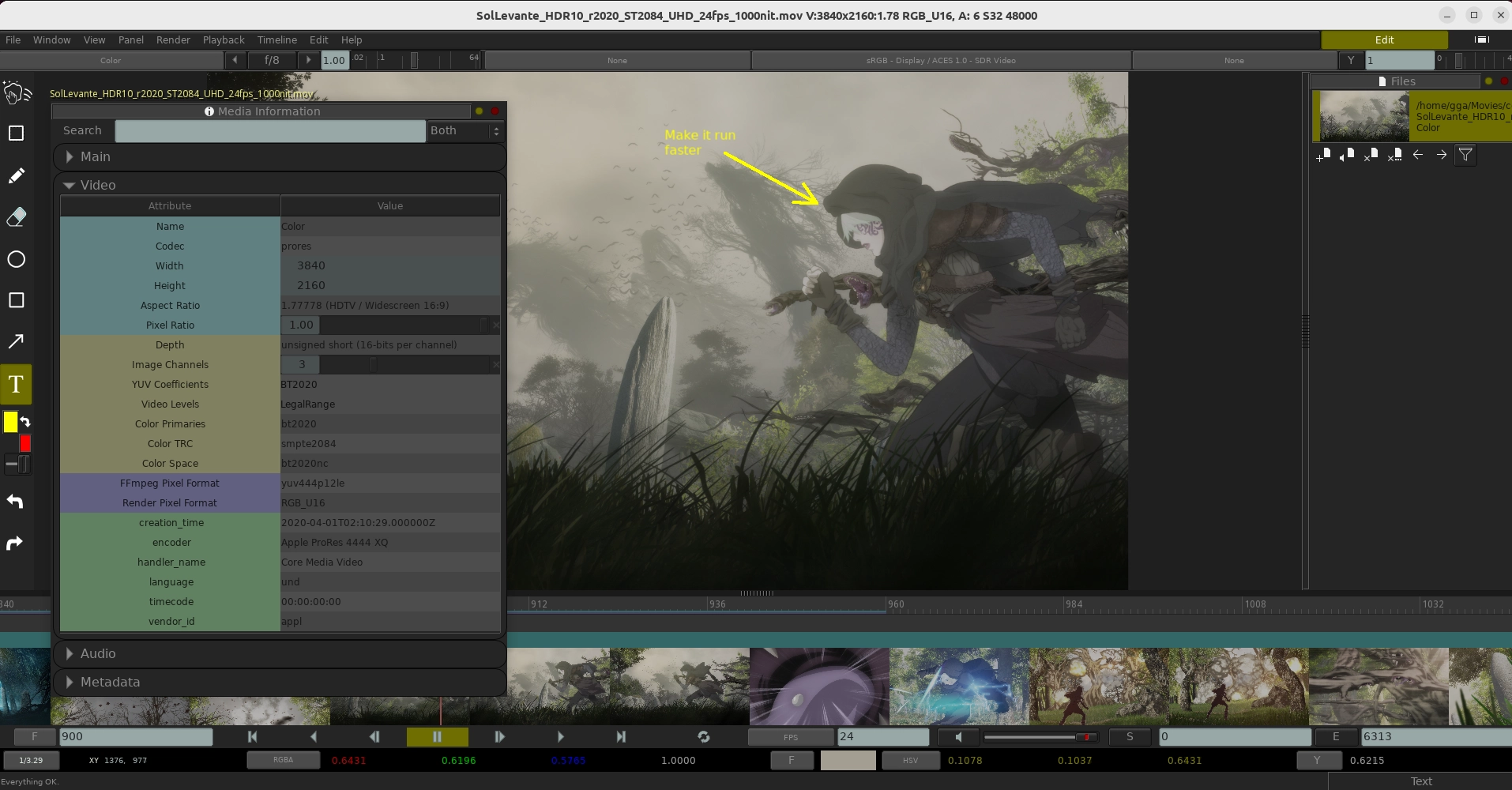
Task: Toggle fit window to image icon
Action: (1481, 39)
